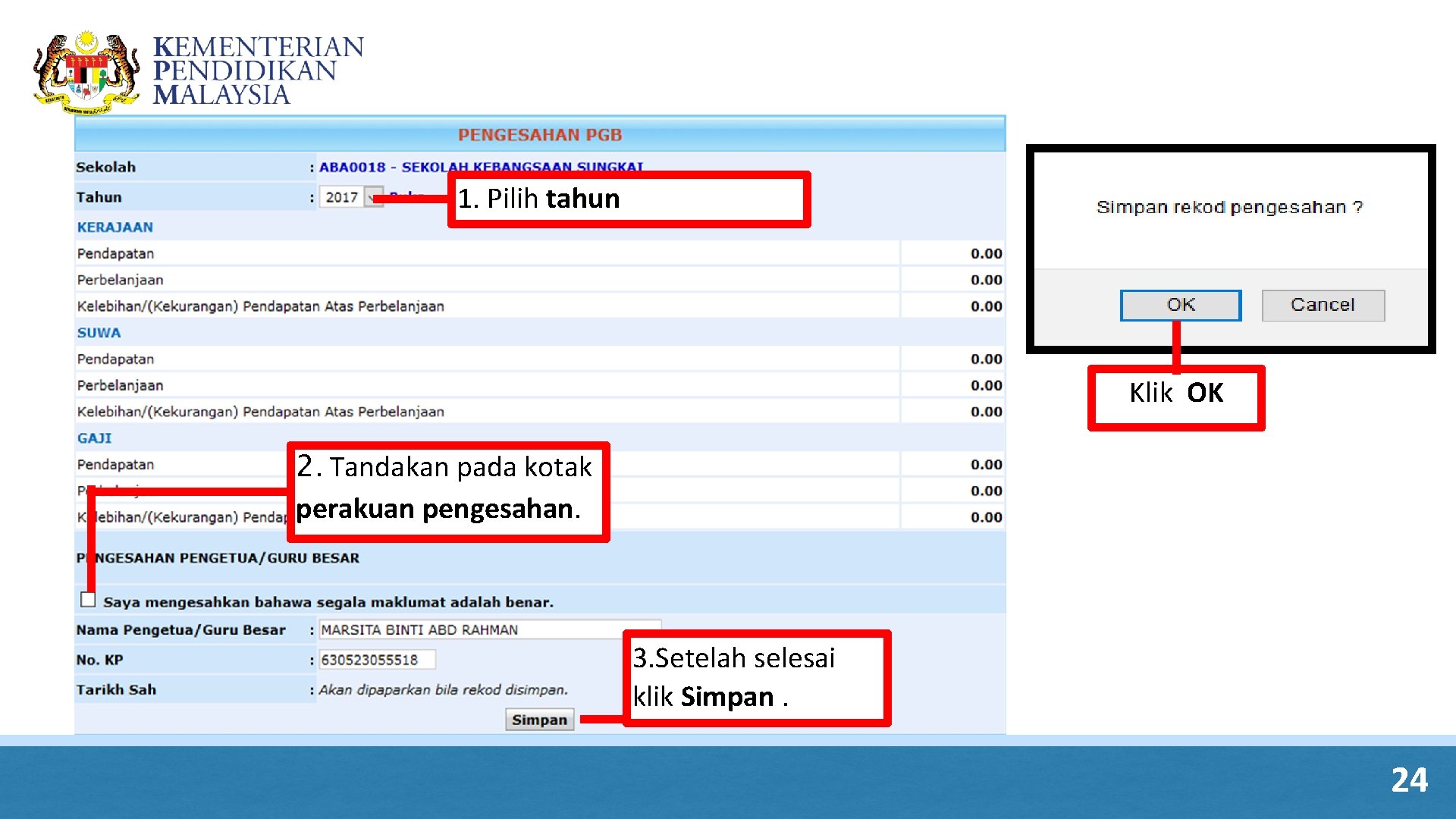1456x819 pixels.
Task: Click the No. KP input field
Action: [377, 660]
